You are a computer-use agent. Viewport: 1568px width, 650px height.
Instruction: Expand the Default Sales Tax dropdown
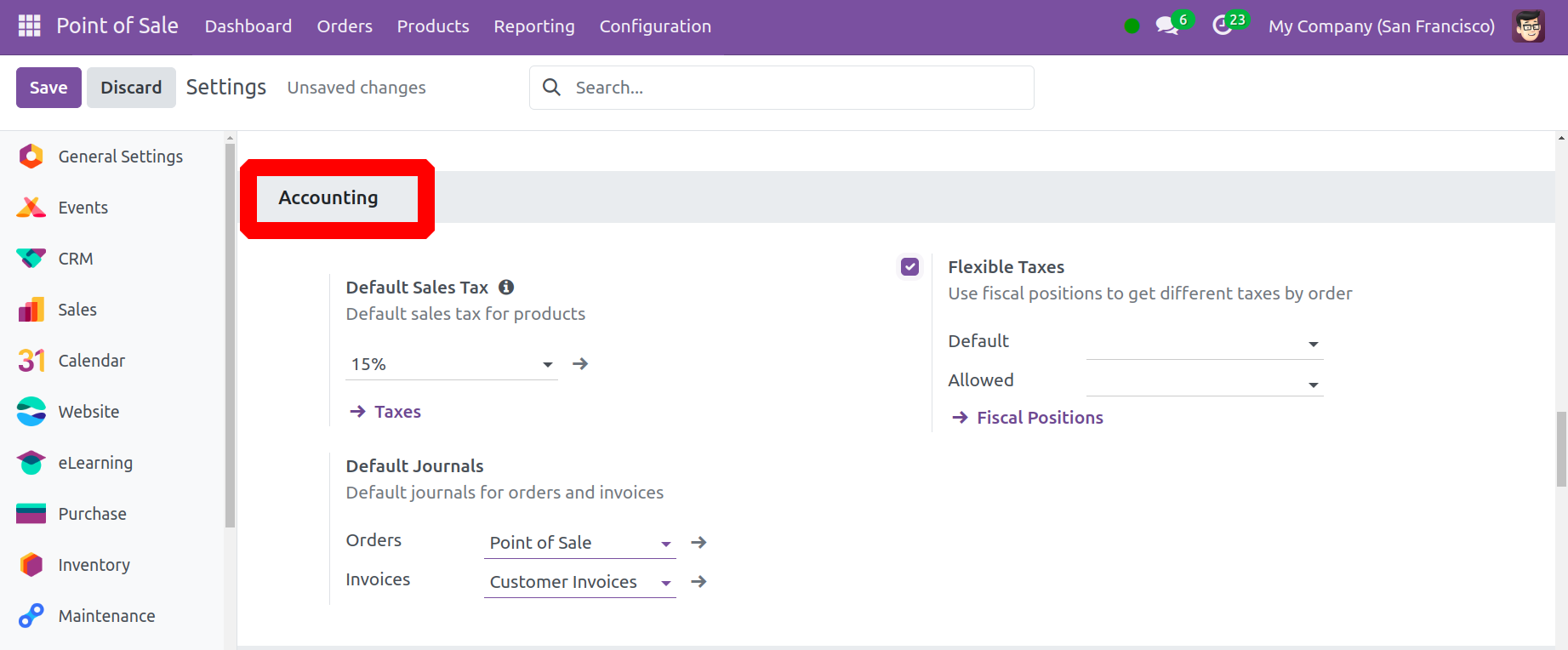[547, 365]
